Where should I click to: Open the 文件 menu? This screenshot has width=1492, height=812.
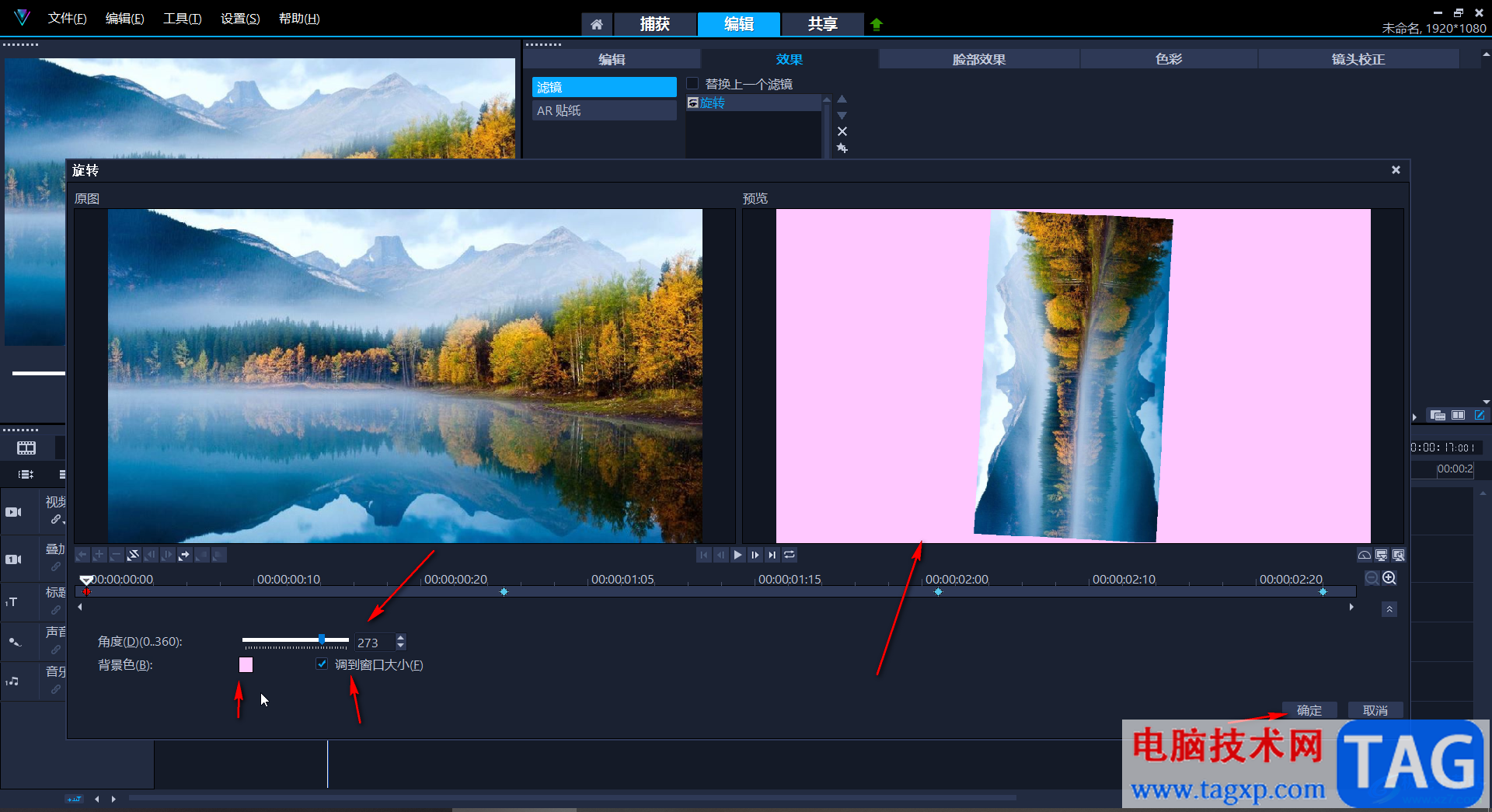(67, 19)
